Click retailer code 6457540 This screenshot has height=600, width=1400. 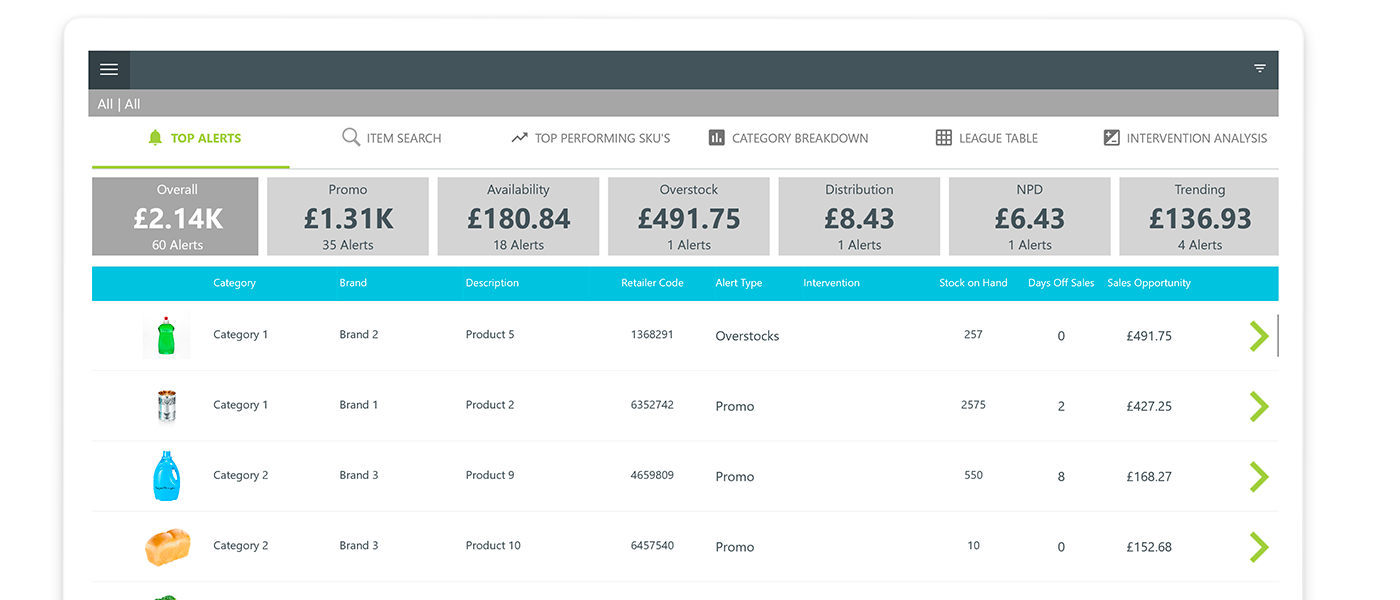(652, 545)
